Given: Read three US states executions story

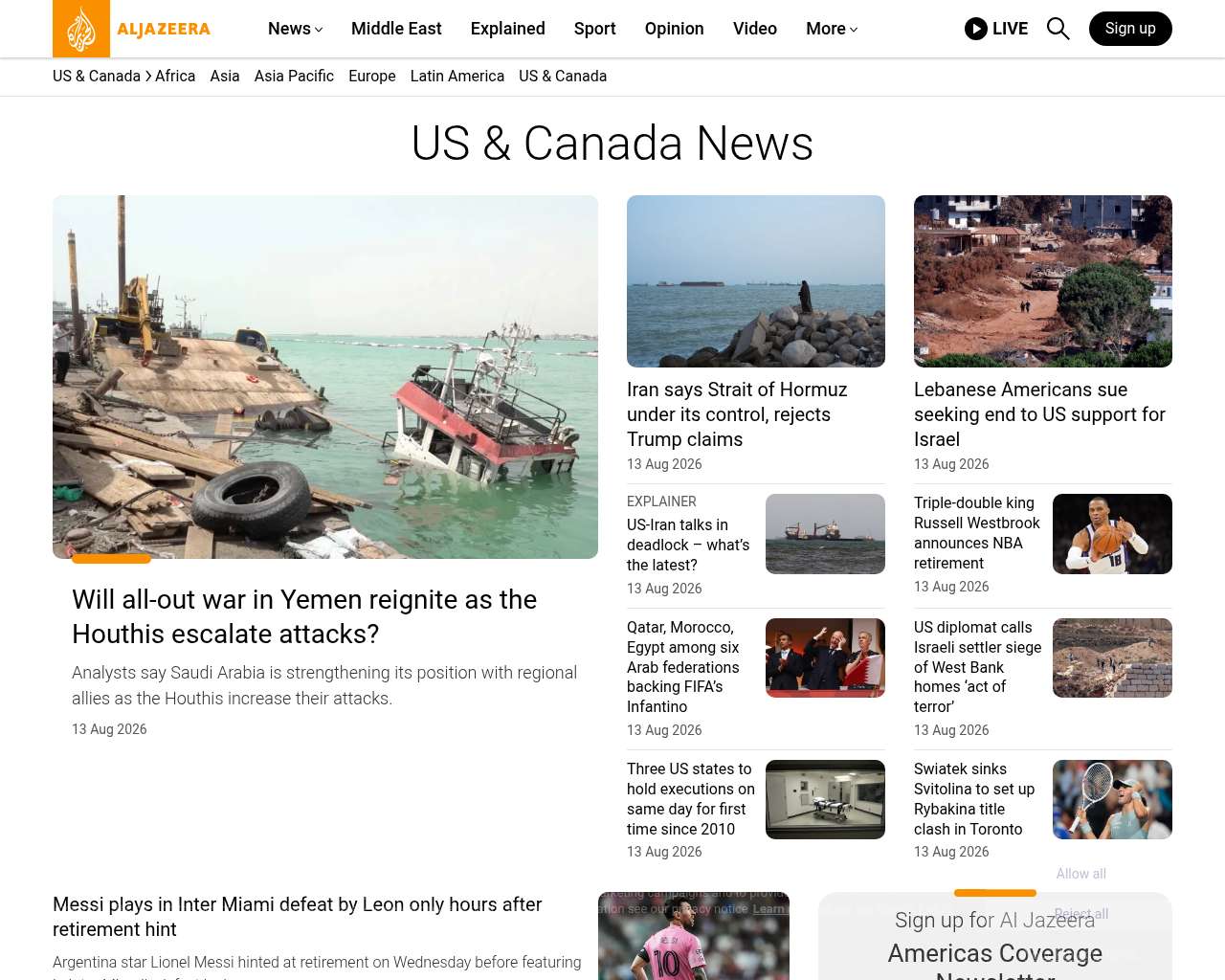Looking at the screenshot, I should [x=691, y=799].
